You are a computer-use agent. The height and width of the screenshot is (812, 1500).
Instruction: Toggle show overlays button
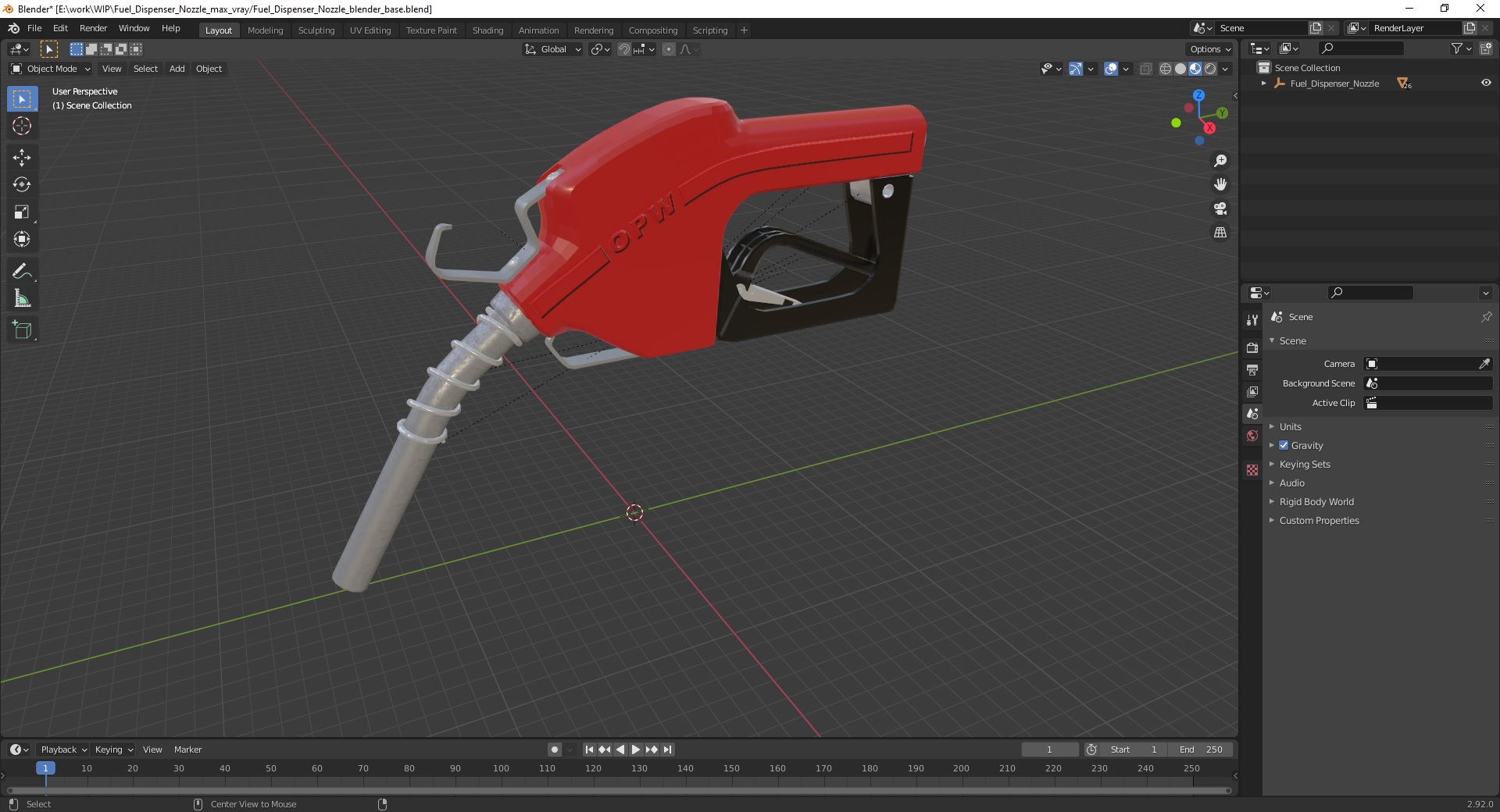coord(1111,69)
